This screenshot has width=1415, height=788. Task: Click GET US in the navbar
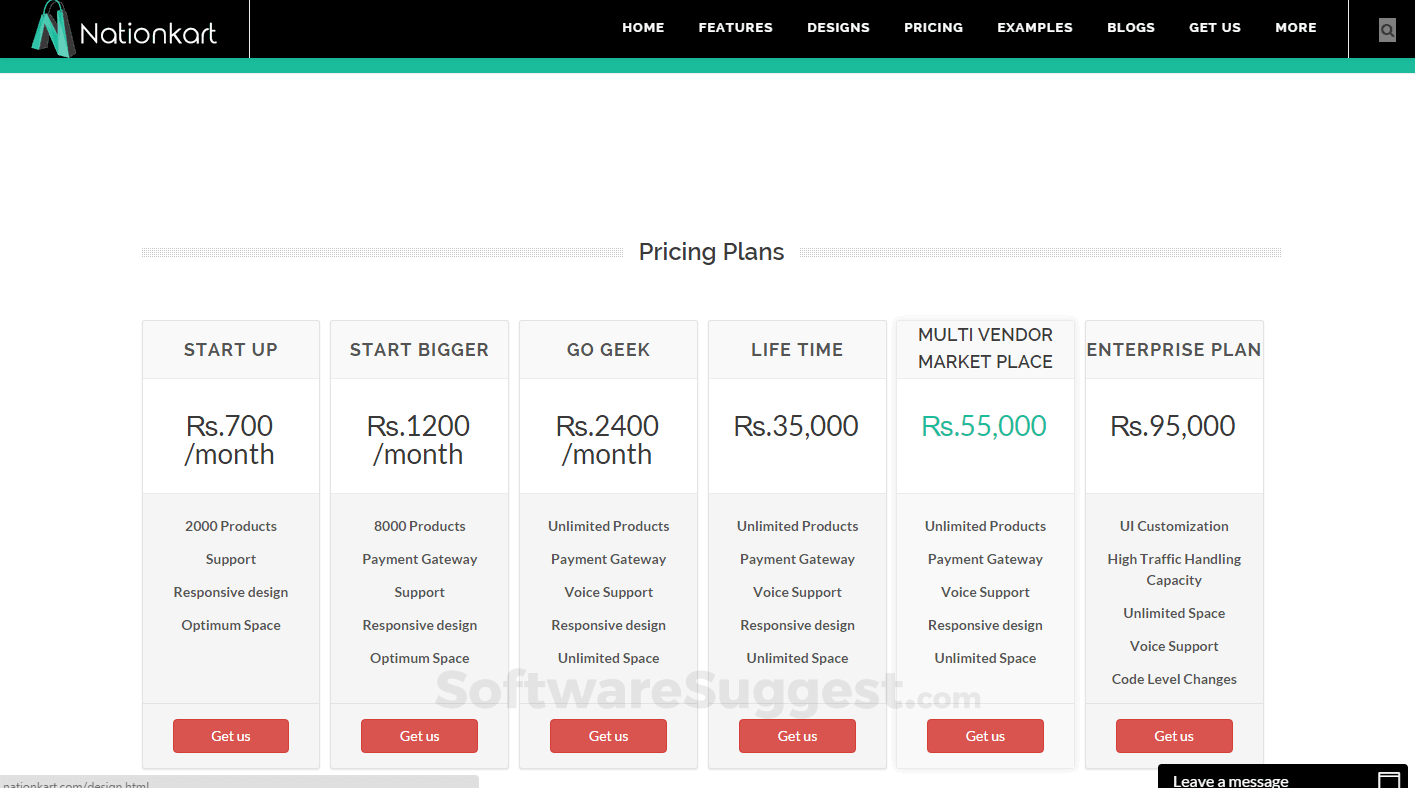[1214, 28]
